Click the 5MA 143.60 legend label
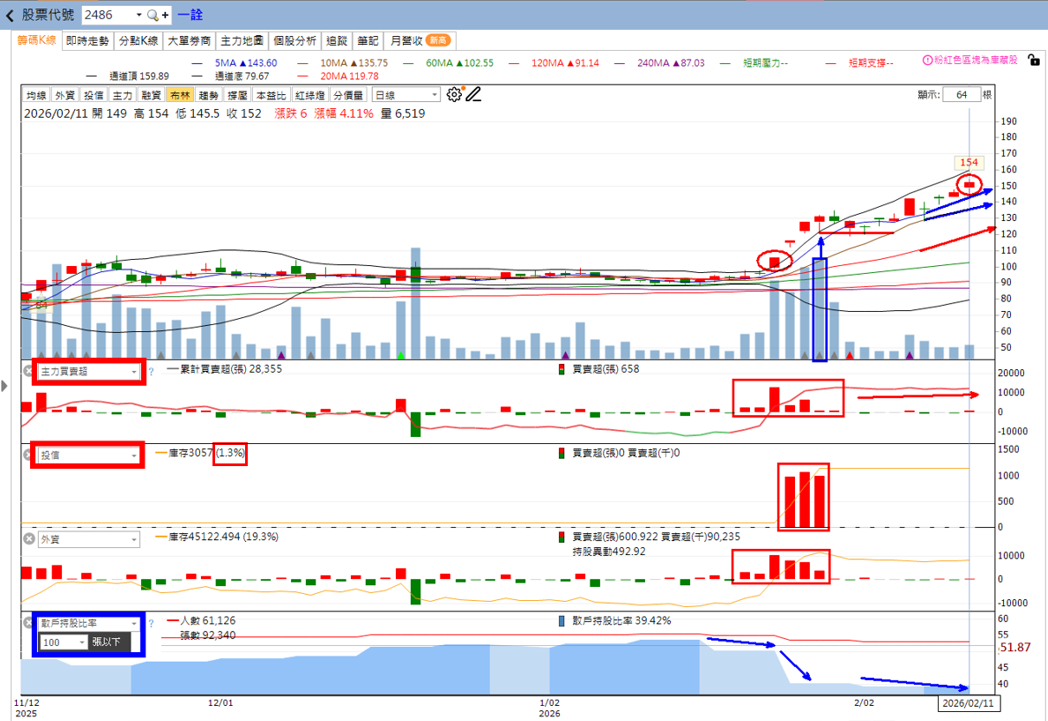Viewport: 1048px width, 721px height. [245, 63]
